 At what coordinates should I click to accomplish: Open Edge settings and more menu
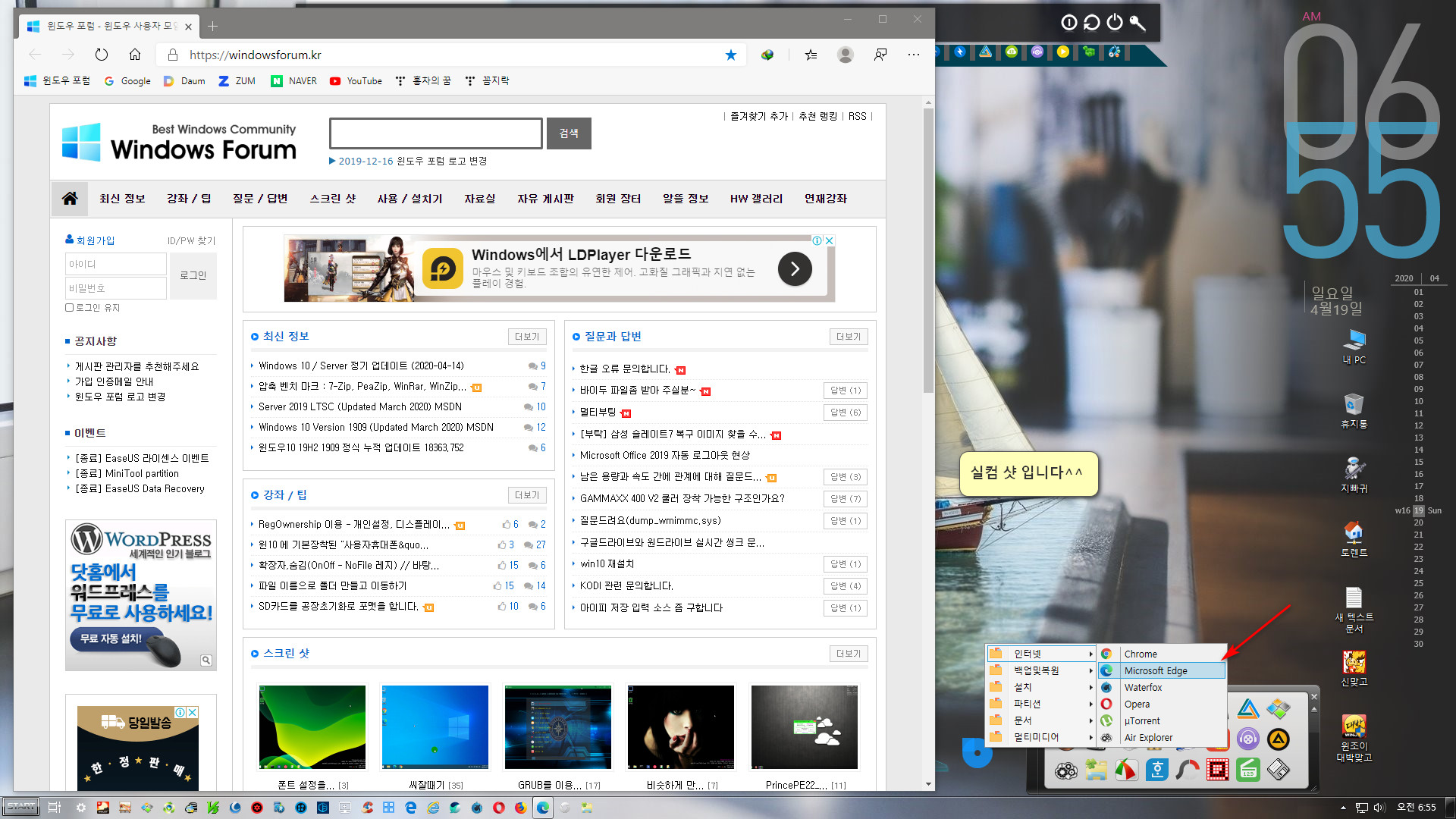coord(914,55)
